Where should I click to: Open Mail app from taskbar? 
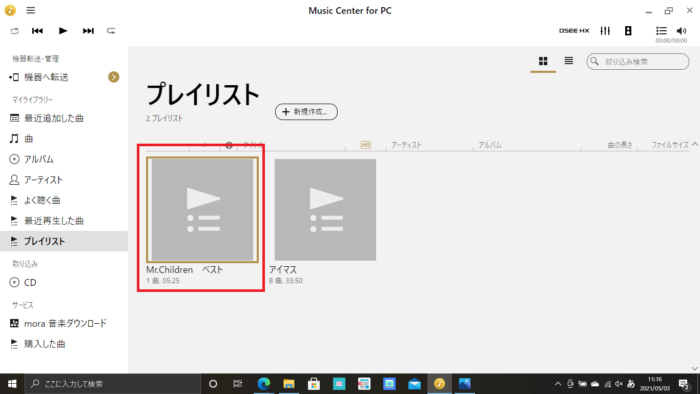click(414, 384)
